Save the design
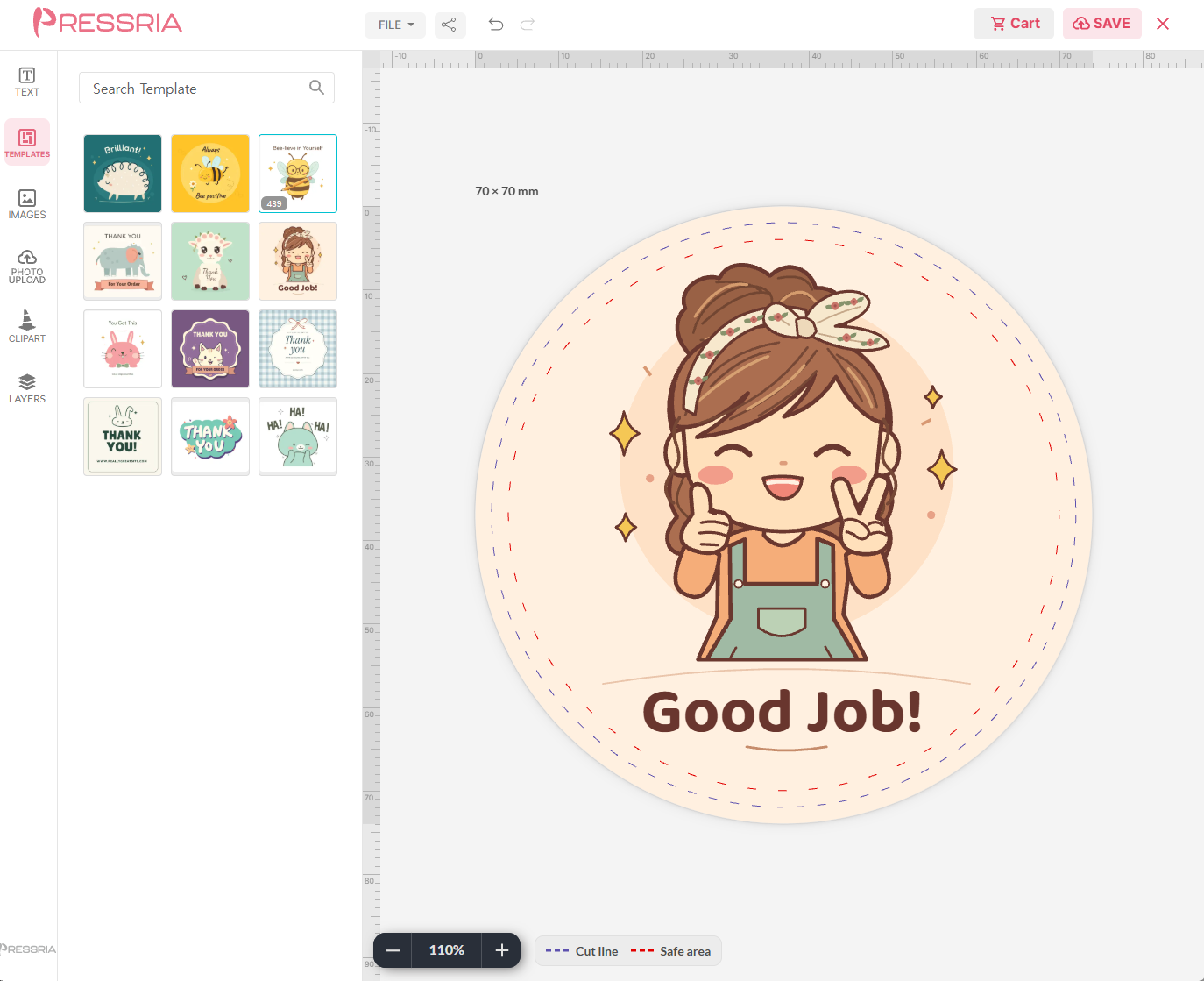The image size is (1204, 981). (1101, 24)
